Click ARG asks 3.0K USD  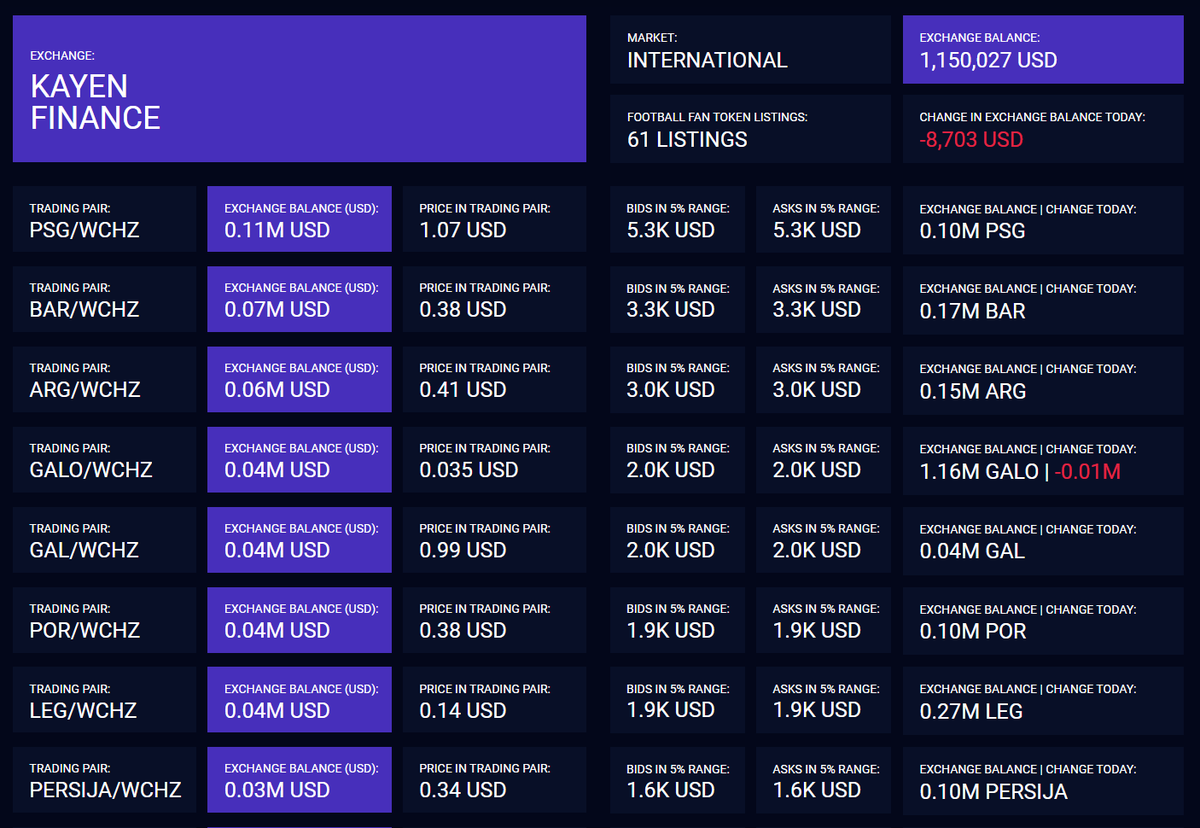824,379
